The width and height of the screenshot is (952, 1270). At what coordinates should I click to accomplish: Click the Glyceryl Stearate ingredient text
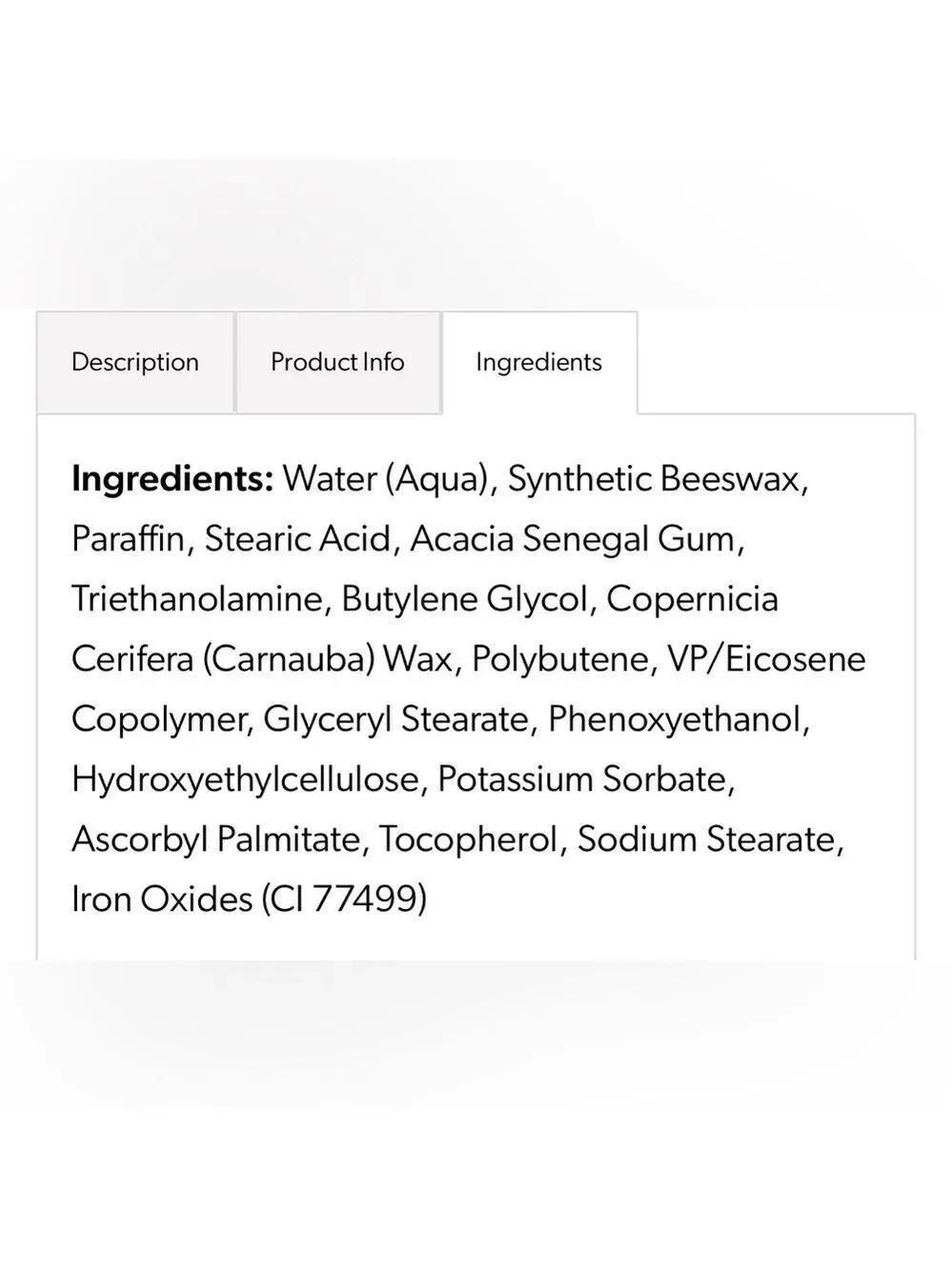(x=395, y=720)
